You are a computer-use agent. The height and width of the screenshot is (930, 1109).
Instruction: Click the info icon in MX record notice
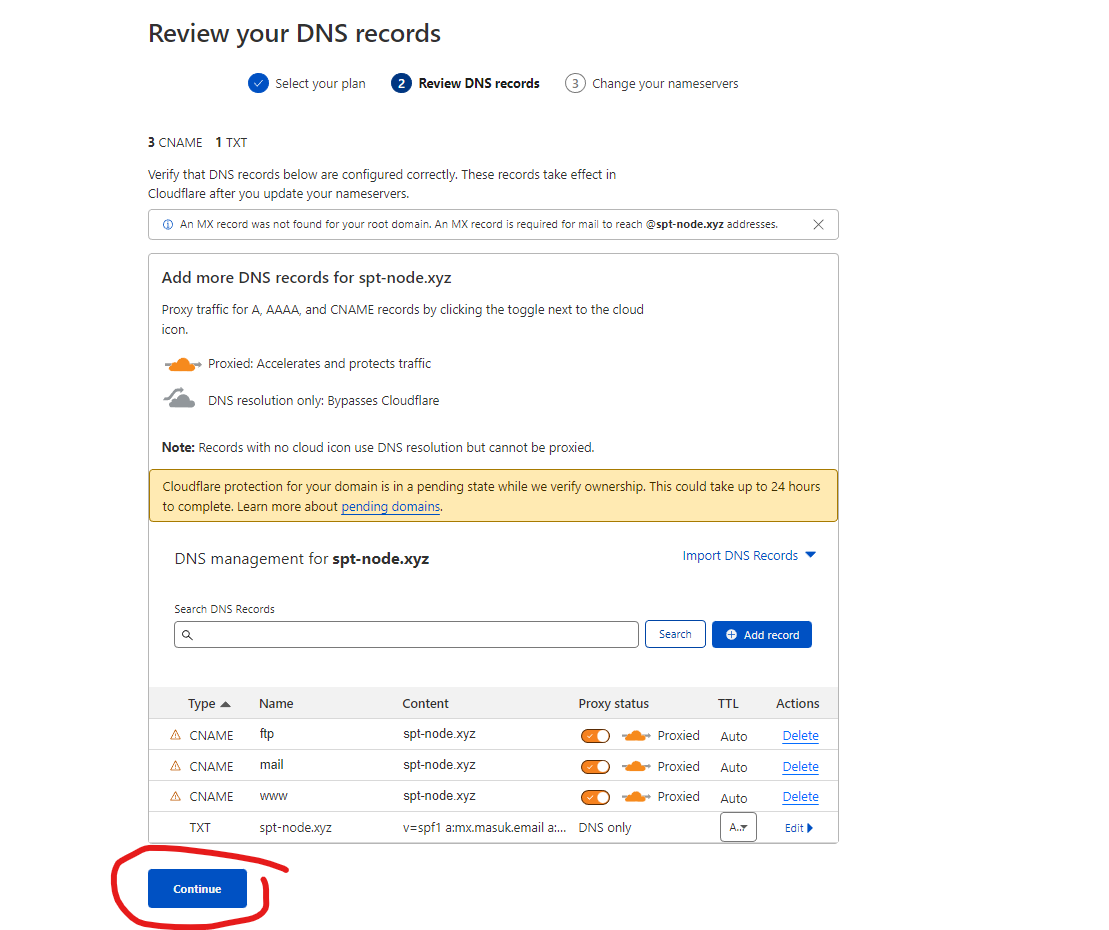click(x=166, y=225)
